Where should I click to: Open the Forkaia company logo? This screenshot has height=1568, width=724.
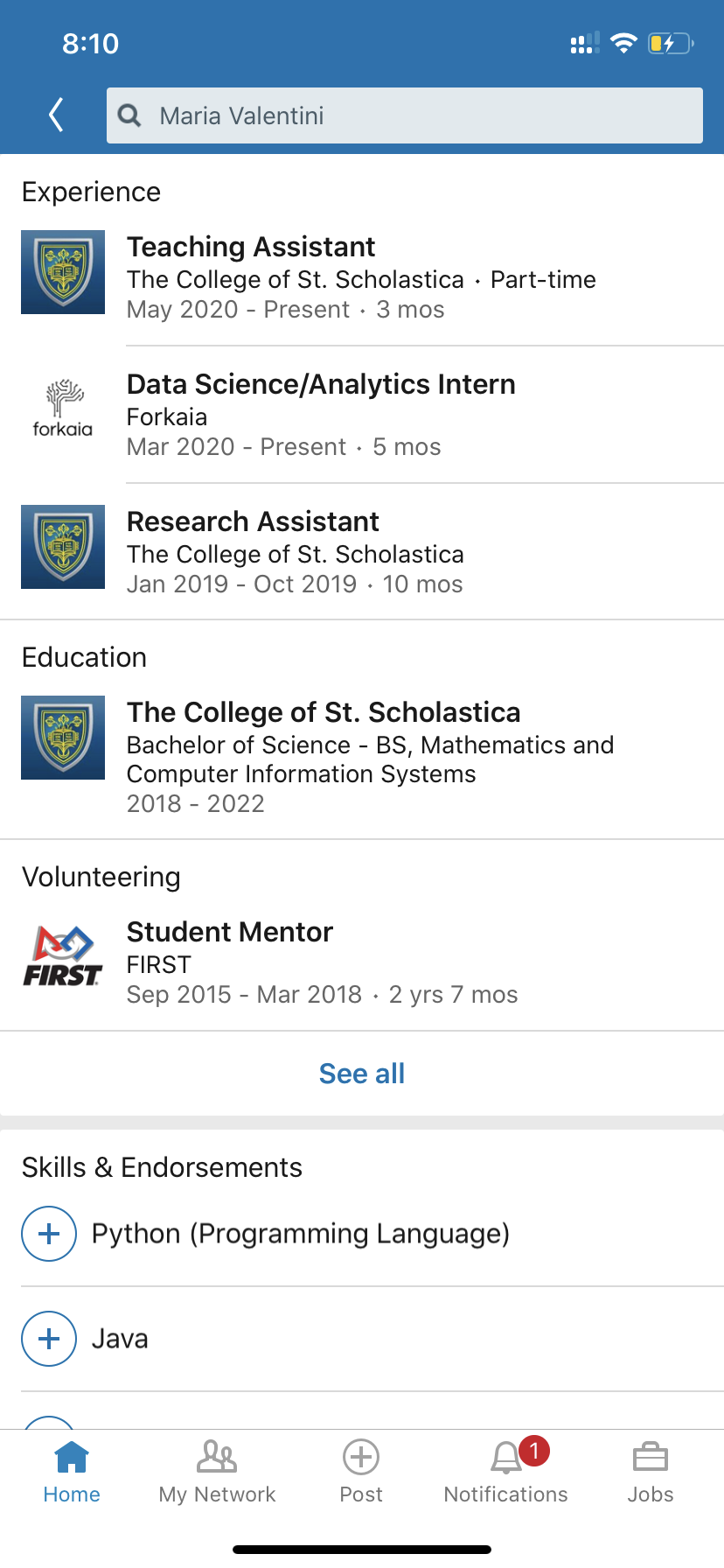click(63, 409)
